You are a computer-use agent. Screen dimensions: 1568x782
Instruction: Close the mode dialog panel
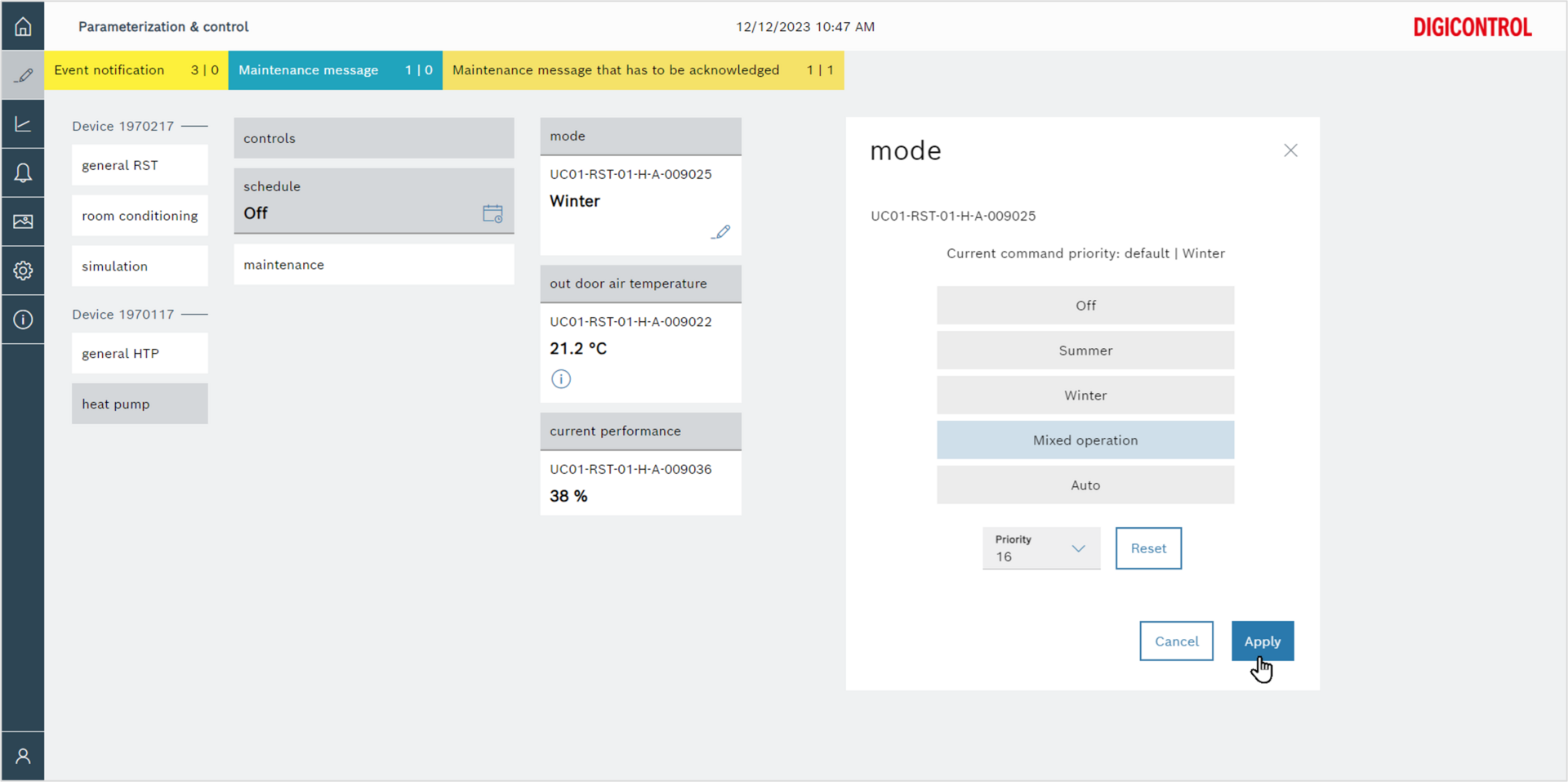coord(1290,150)
